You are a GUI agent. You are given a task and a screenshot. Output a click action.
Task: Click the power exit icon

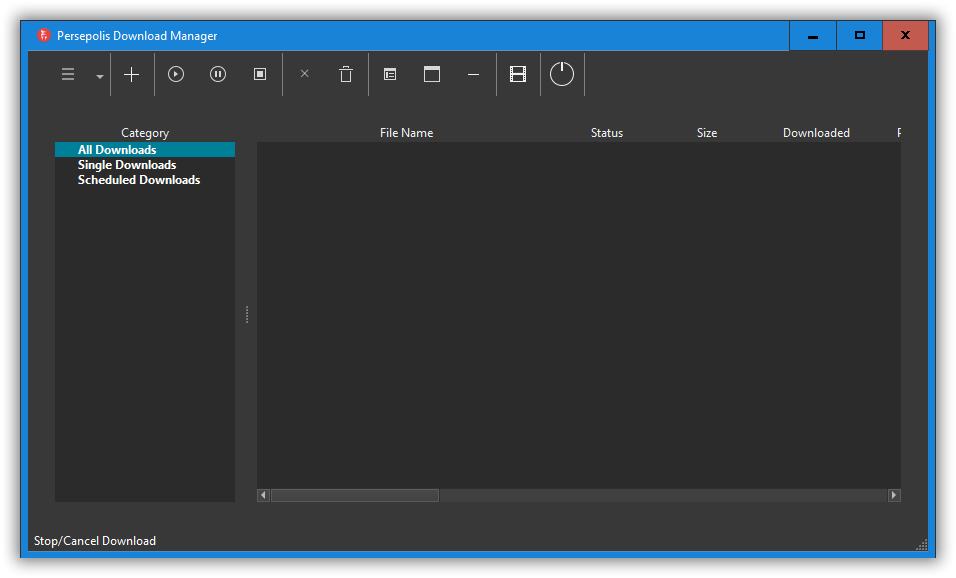pos(562,74)
